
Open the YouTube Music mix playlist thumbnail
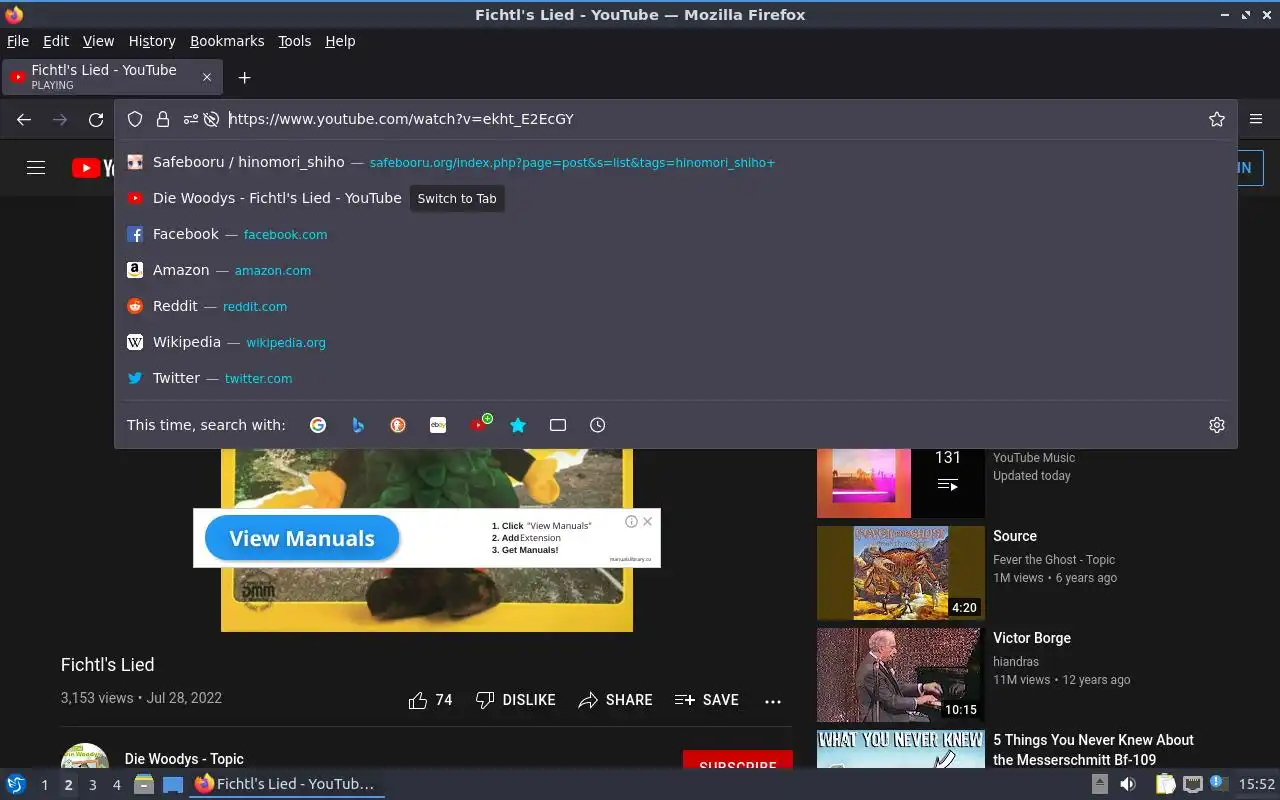(x=901, y=483)
